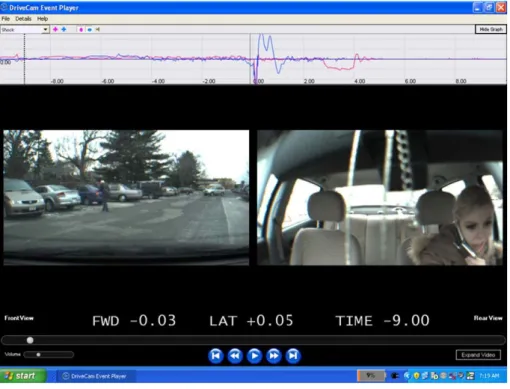The height and width of the screenshot is (389, 510).
Task: Click the Hide Graph button
Action: tap(491, 29)
